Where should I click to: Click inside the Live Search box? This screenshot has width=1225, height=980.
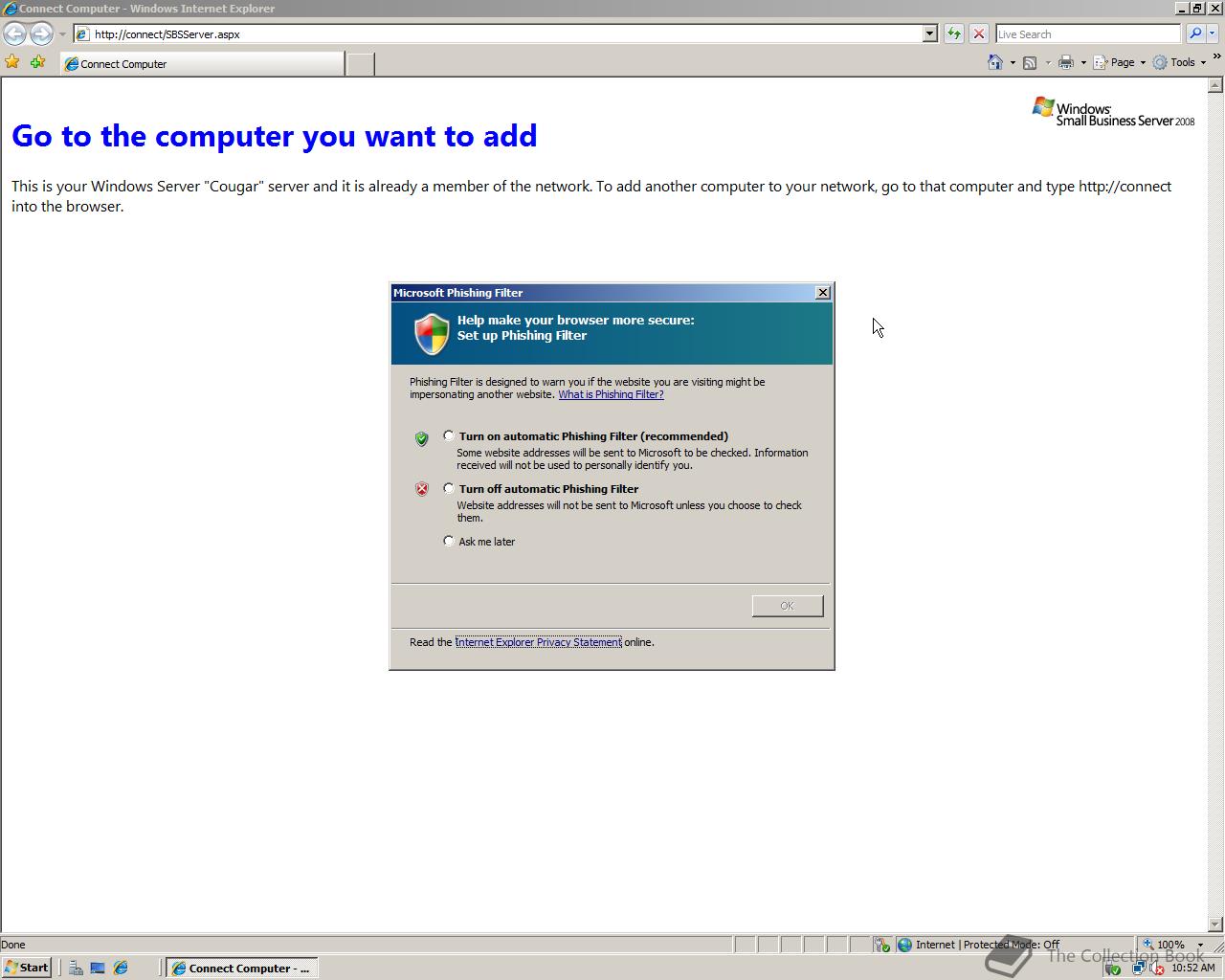pyautogui.click(x=1088, y=34)
